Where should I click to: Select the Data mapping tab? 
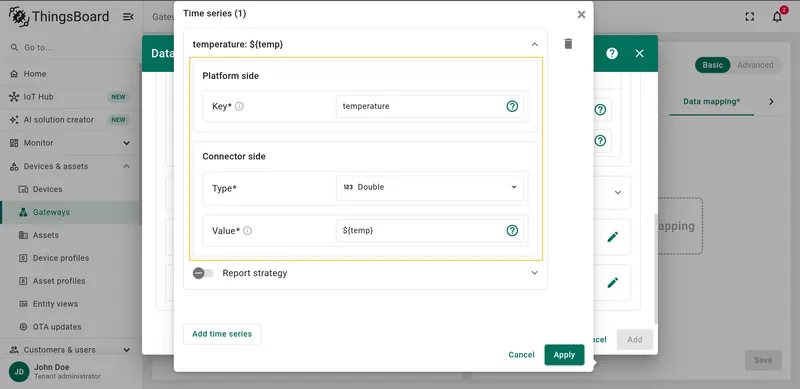(x=711, y=102)
